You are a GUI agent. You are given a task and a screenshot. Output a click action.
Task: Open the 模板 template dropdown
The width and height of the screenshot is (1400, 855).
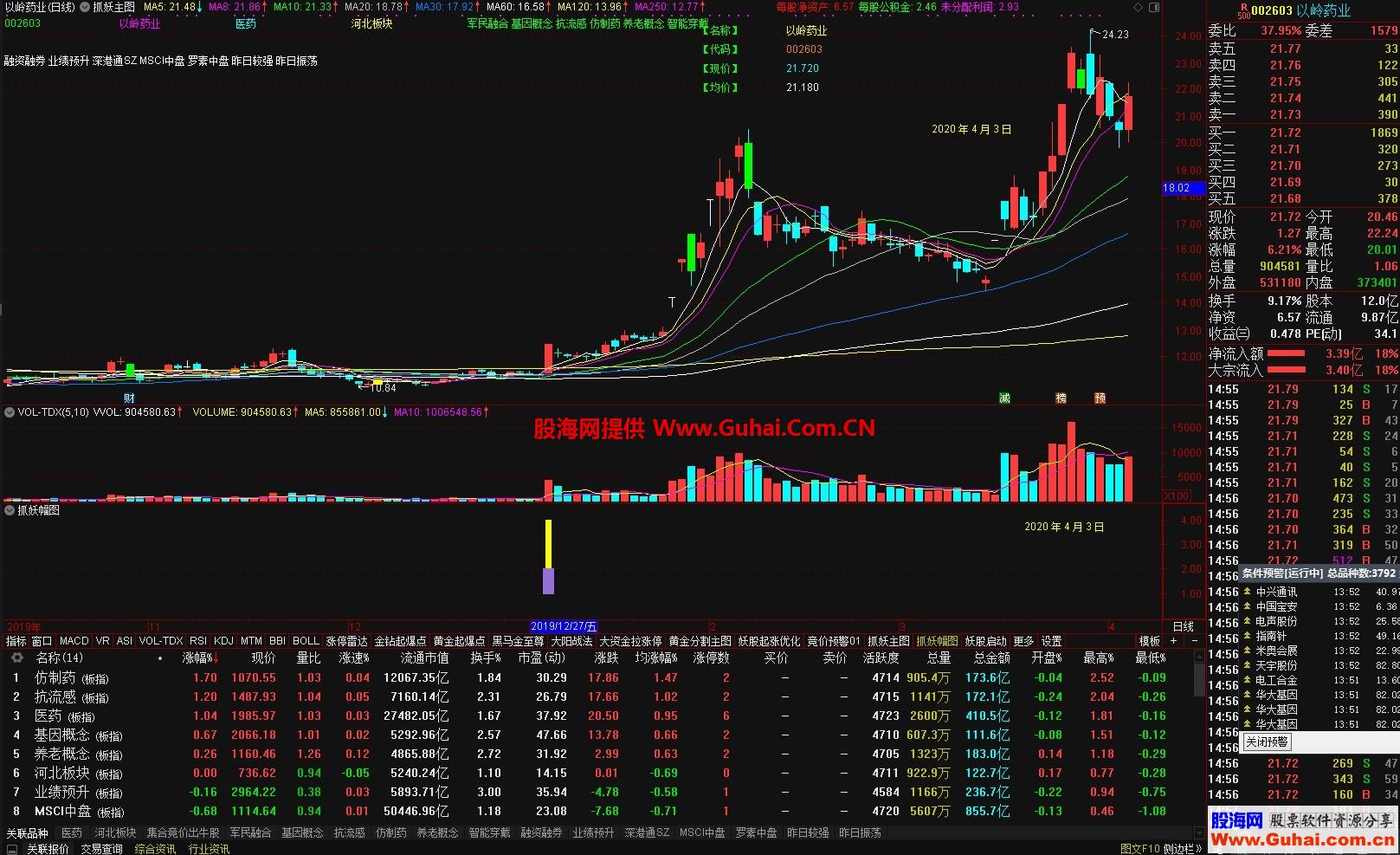coord(1150,641)
